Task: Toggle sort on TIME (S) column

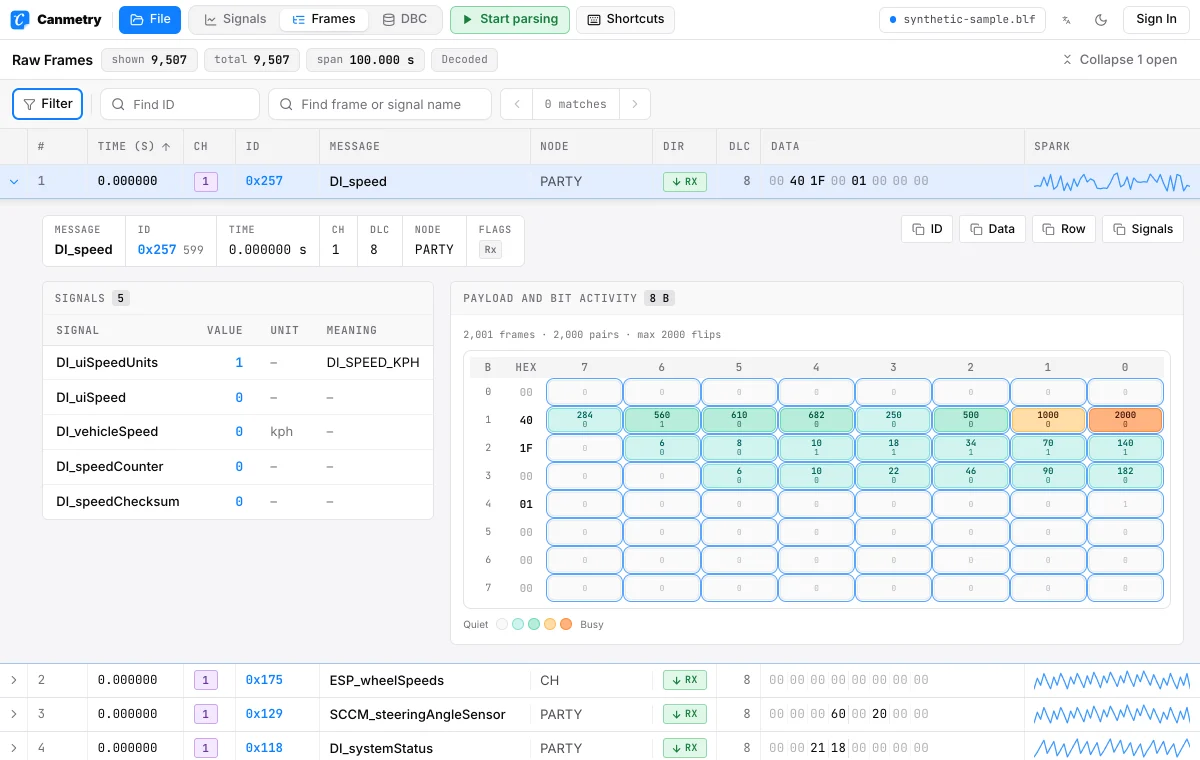Action: click(134, 146)
